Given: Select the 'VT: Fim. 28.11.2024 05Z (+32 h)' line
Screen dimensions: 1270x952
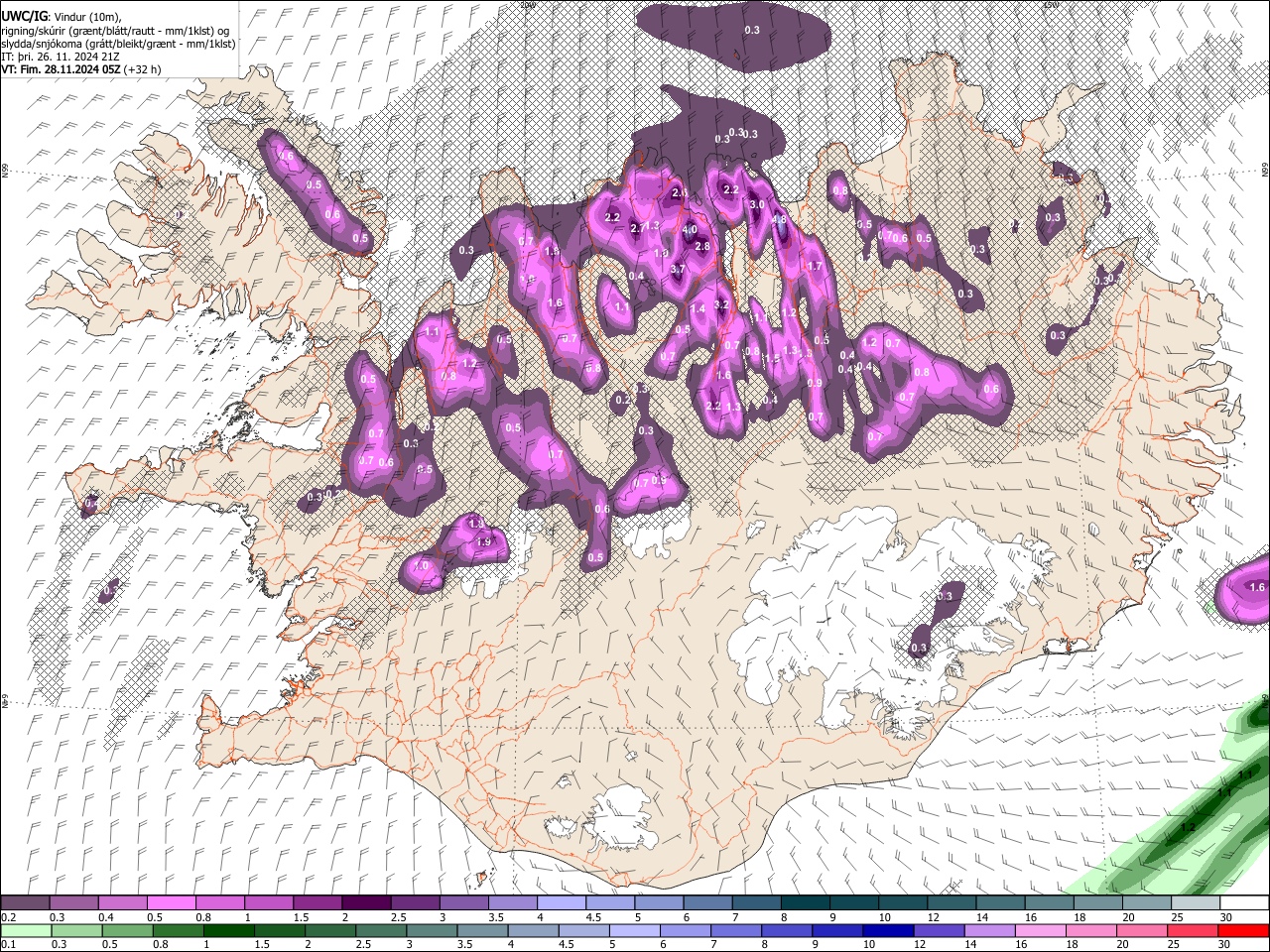Looking at the screenshot, I should 81,69.
